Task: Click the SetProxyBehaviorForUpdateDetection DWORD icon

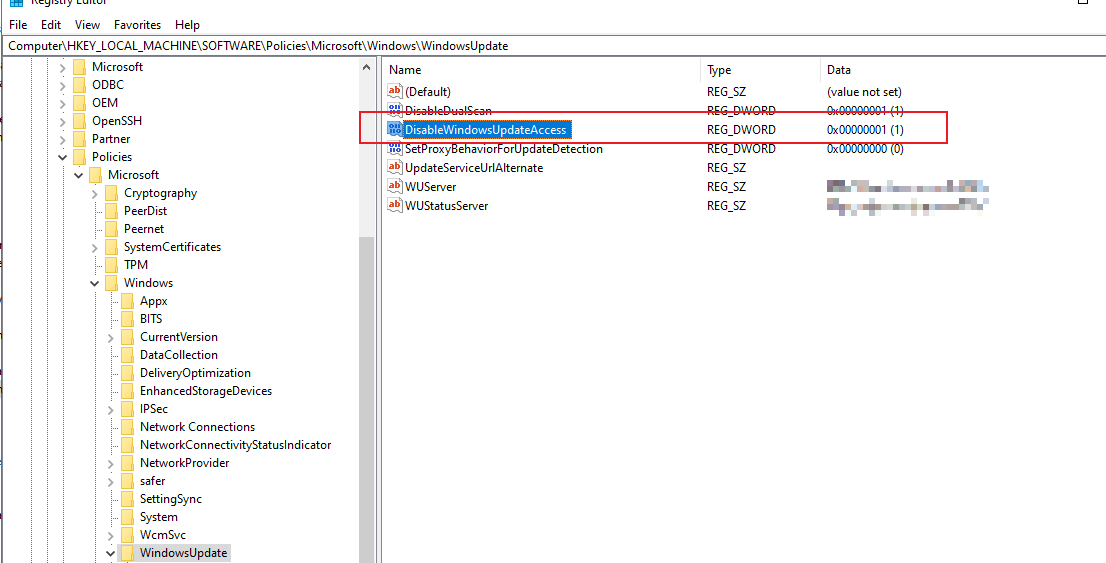Action: coord(394,149)
